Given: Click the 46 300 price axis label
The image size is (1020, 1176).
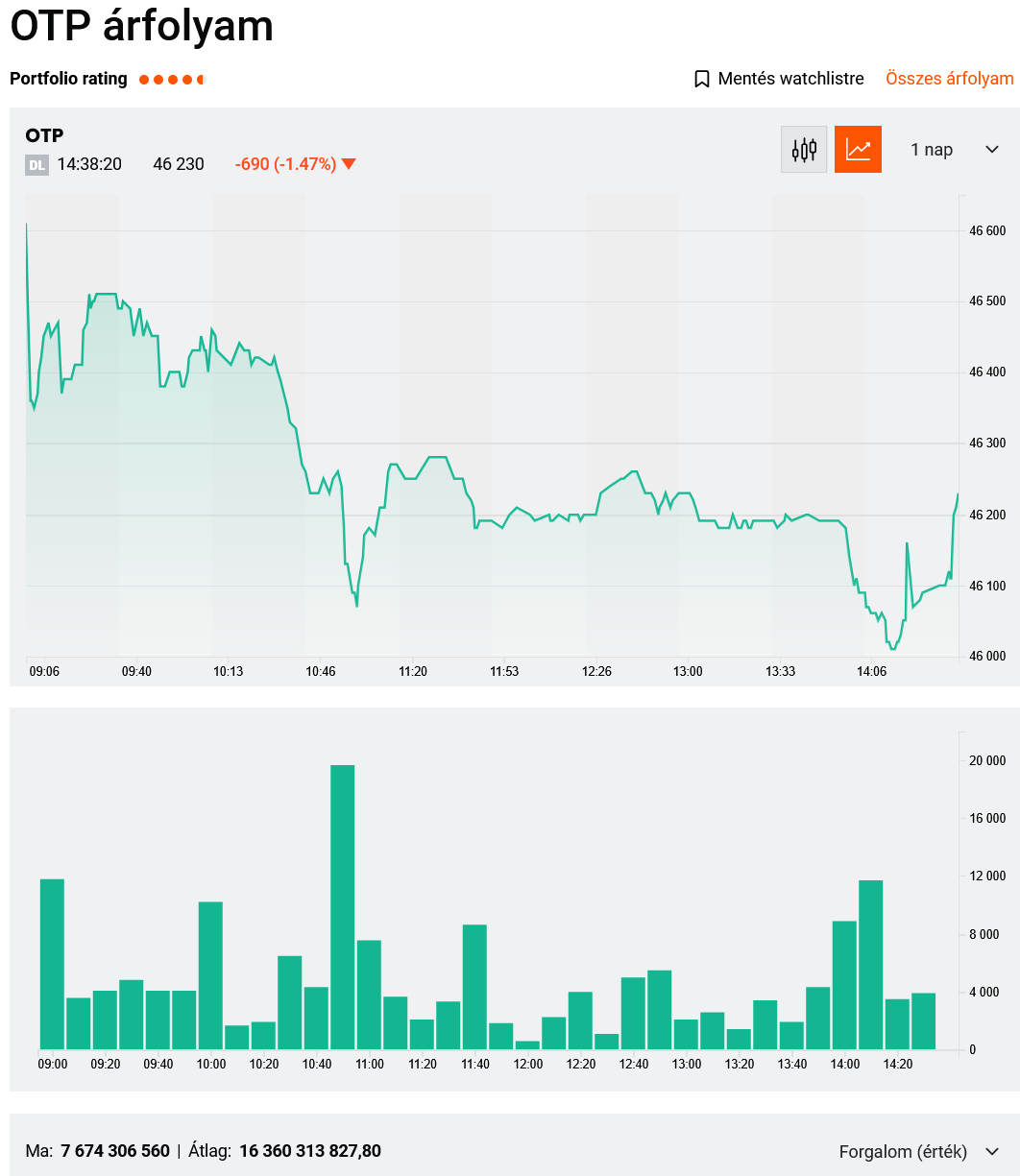Looking at the screenshot, I should click(987, 444).
